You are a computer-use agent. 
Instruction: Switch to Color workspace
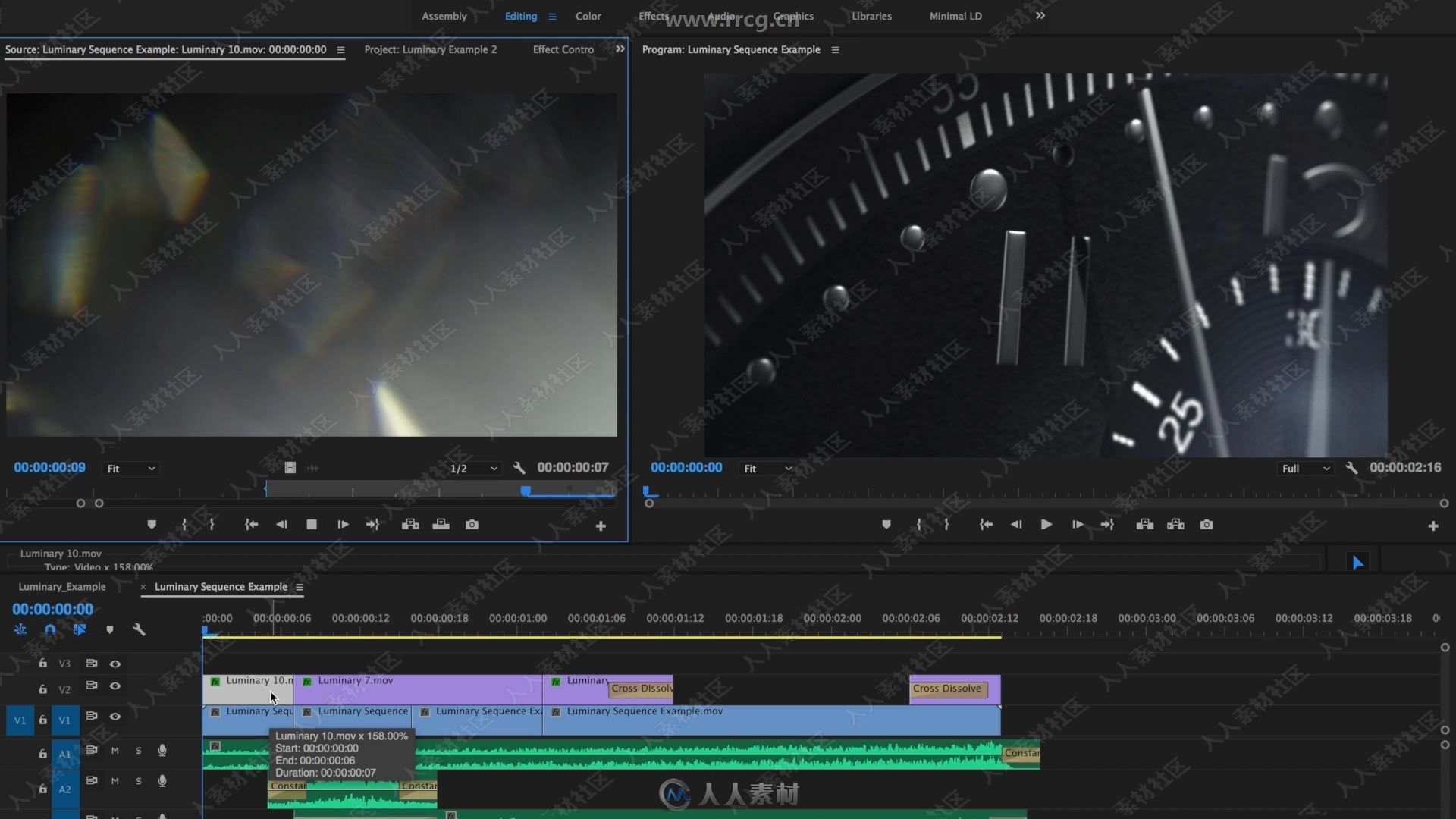(588, 16)
